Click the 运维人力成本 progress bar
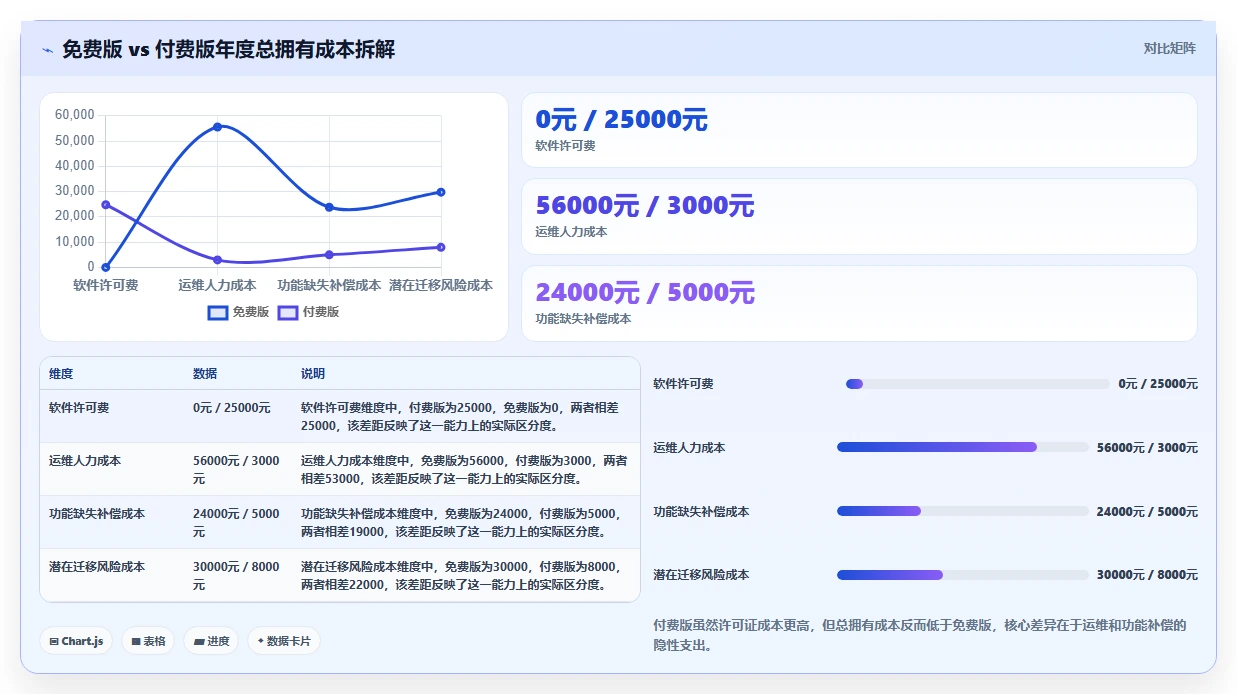Screen dimensions: 1237x694 coord(962,447)
